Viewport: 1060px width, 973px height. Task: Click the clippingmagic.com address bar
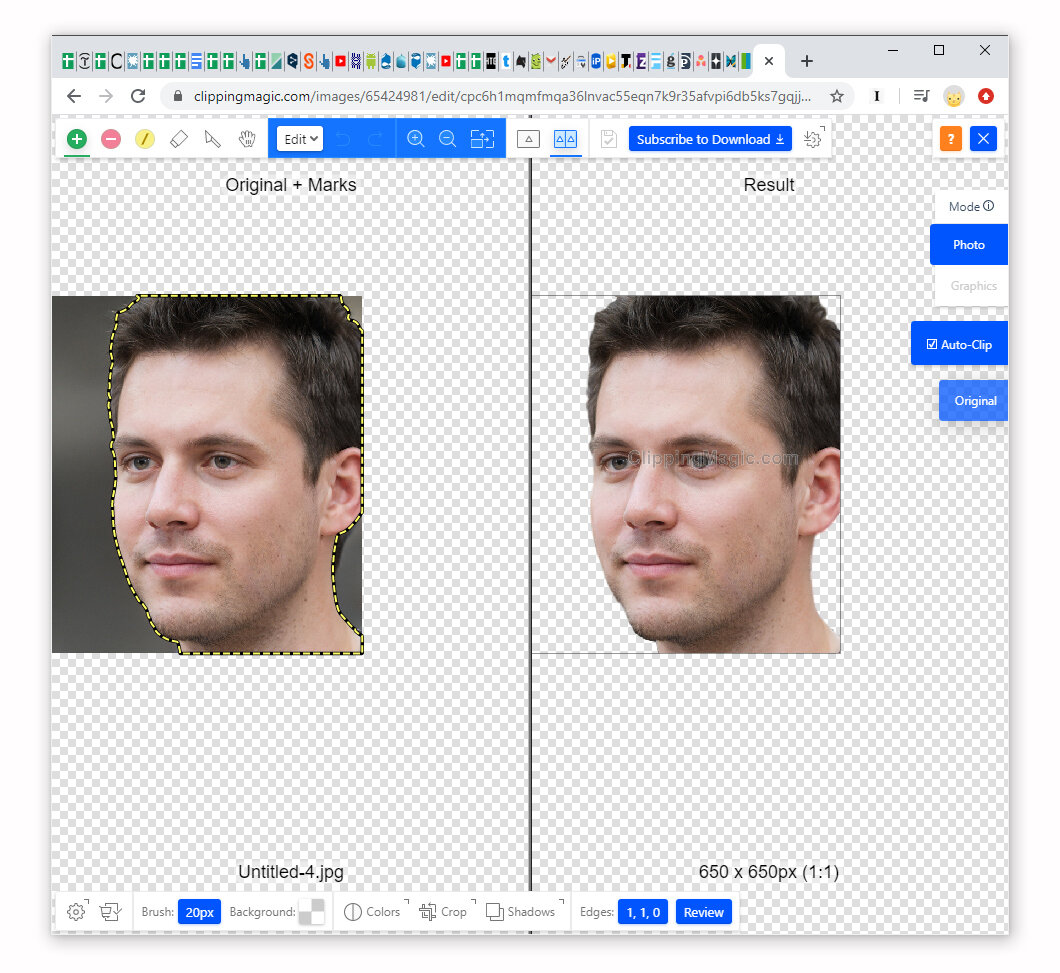(502, 96)
